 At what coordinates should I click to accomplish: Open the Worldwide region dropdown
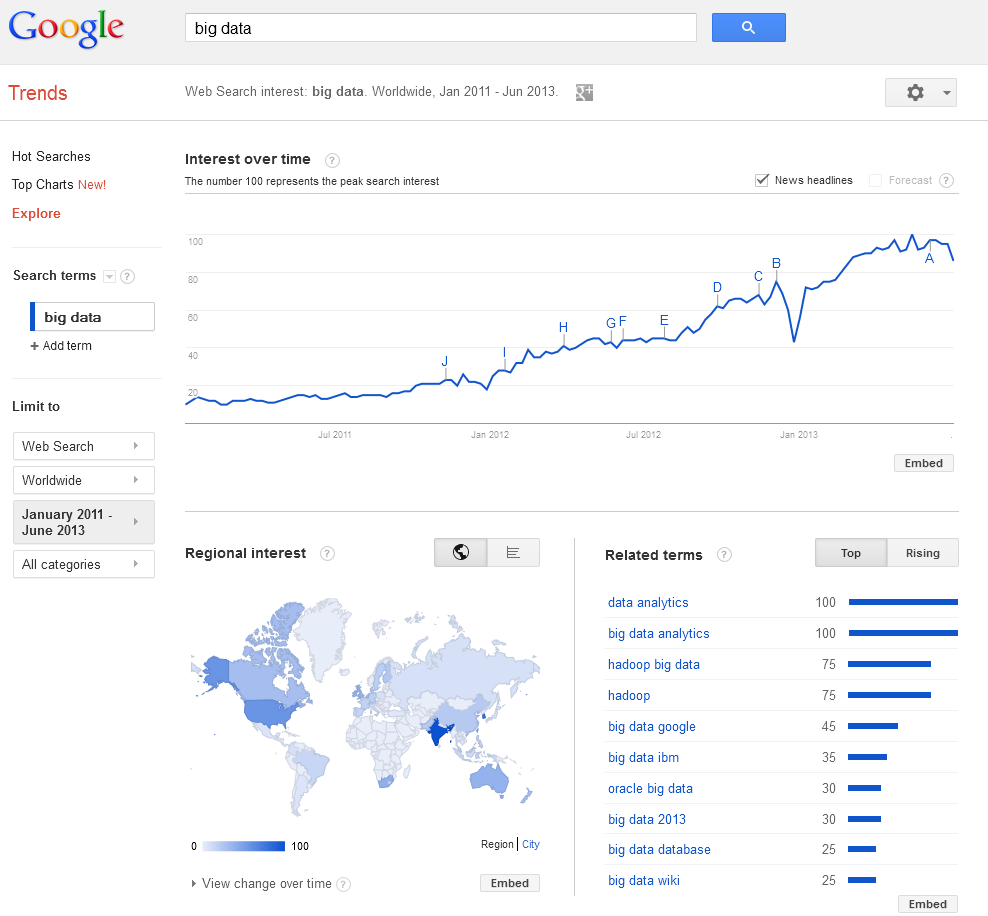(83, 480)
